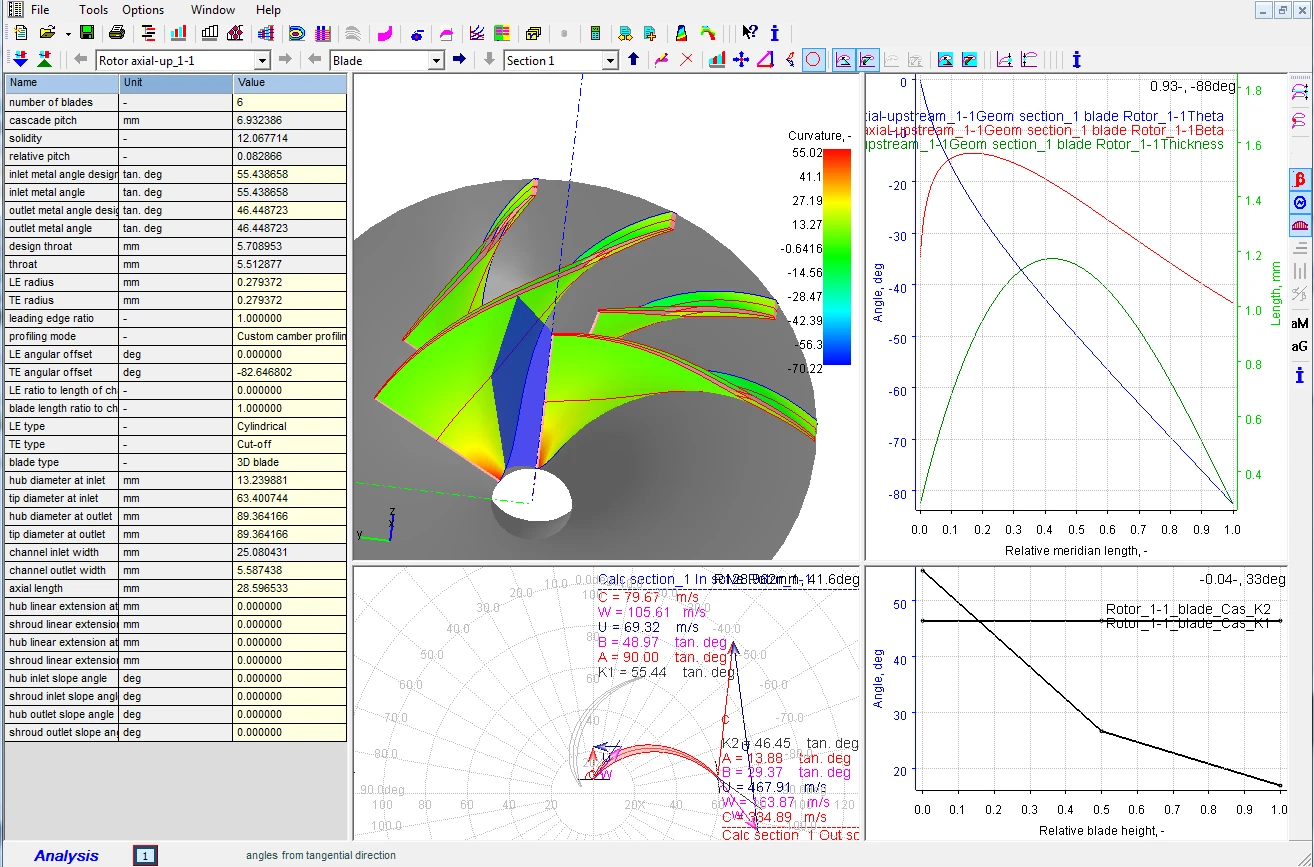Open the Help menu

pos(268,10)
